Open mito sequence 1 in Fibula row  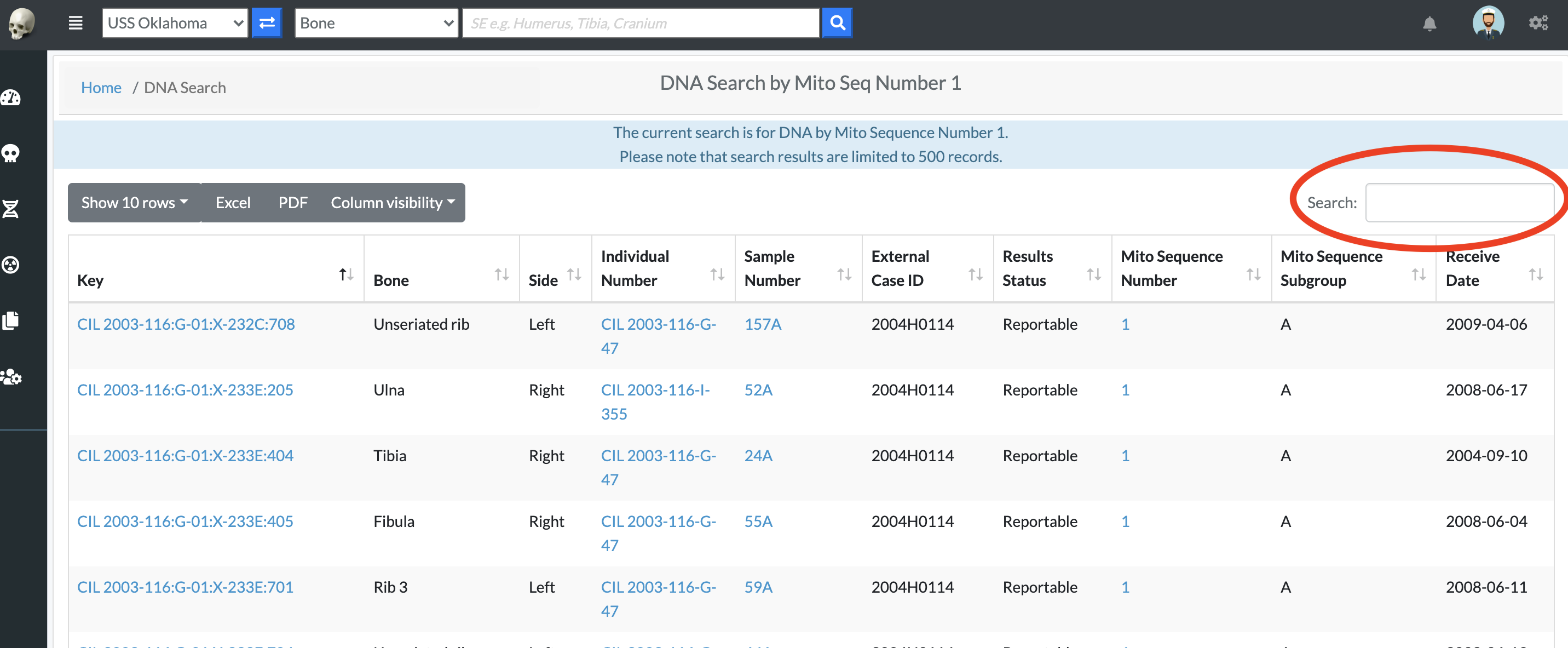(x=1126, y=521)
